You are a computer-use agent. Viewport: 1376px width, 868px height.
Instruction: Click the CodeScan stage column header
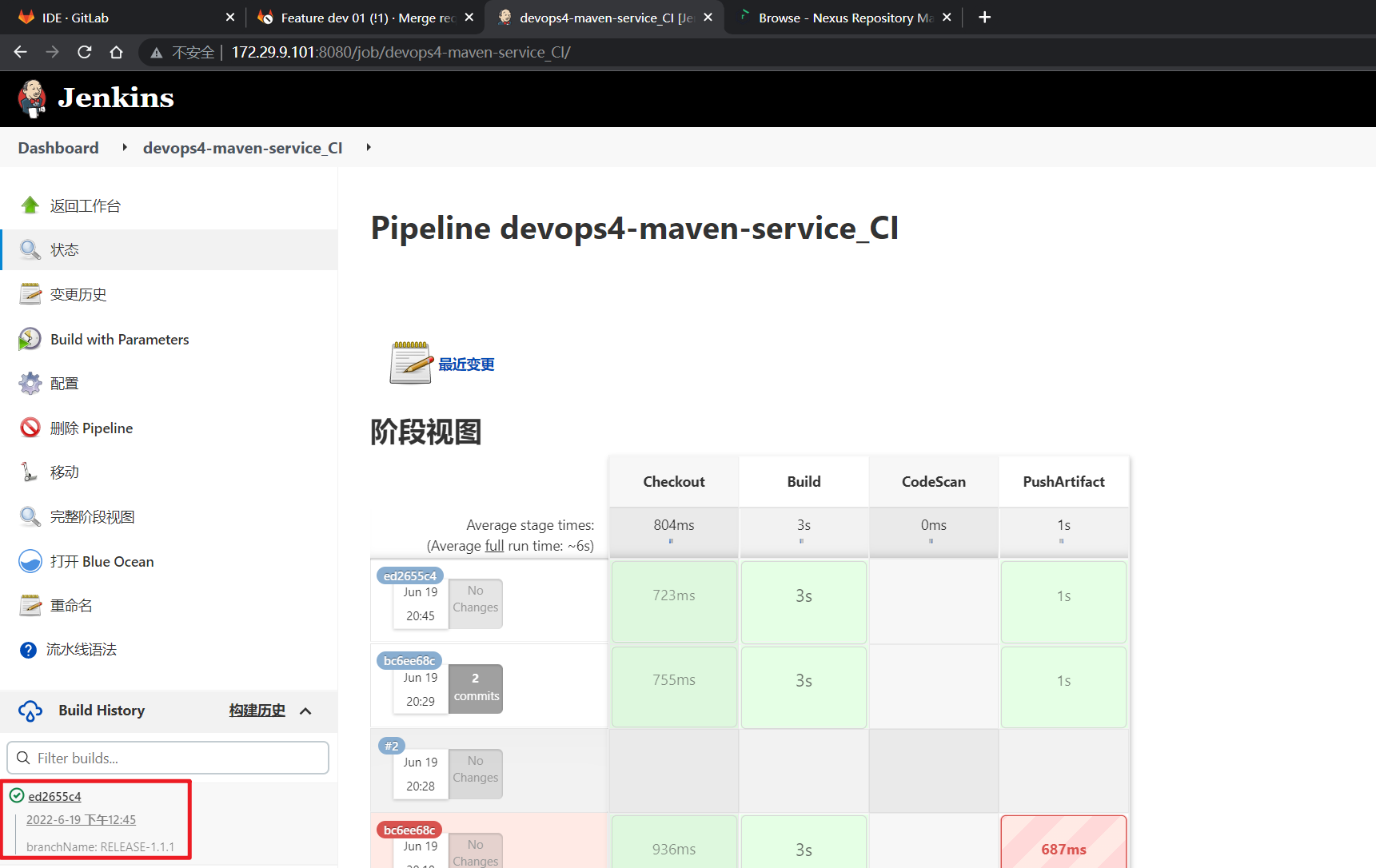[x=934, y=481]
